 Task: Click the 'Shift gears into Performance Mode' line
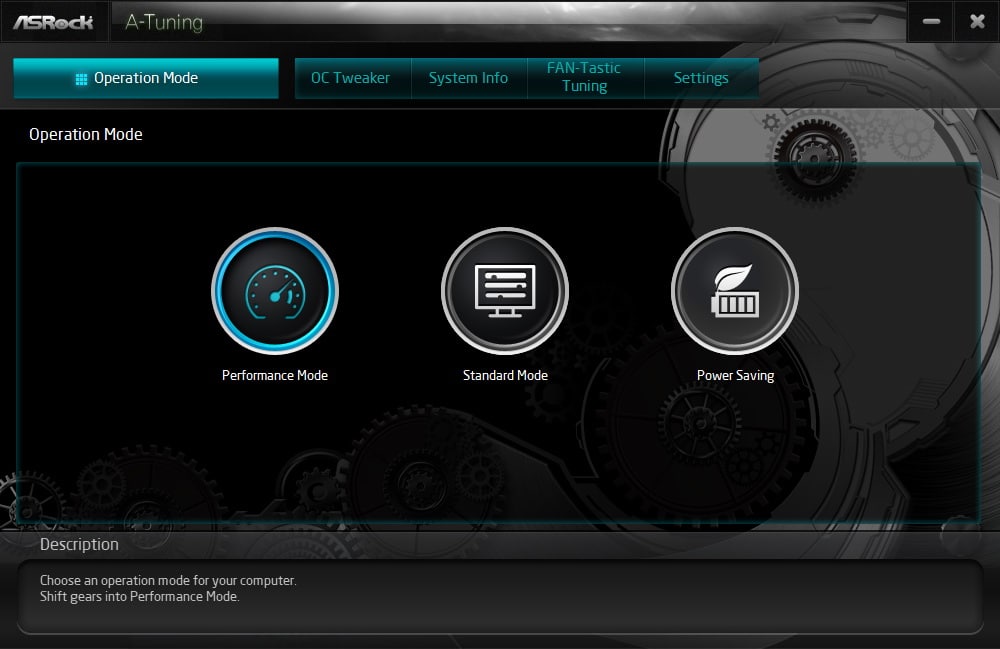pos(139,597)
